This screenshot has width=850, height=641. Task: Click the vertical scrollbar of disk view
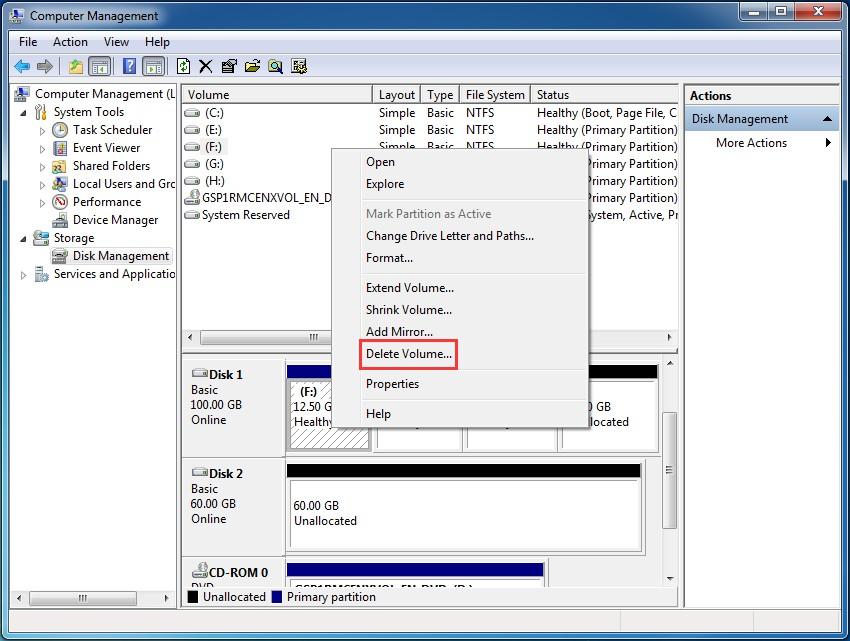click(x=670, y=470)
